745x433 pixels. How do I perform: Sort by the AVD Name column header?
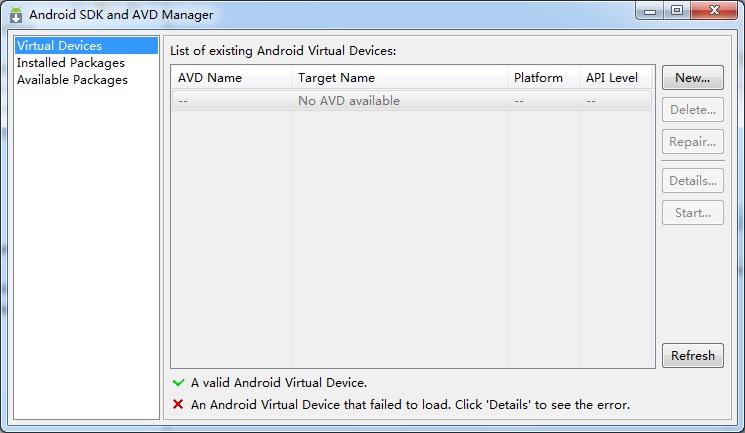pos(231,77)
